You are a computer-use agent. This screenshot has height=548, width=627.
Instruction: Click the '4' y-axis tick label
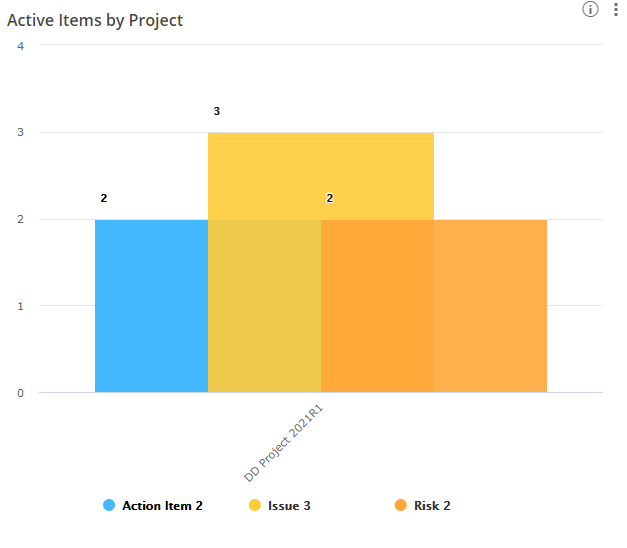[x=21, y=45]
